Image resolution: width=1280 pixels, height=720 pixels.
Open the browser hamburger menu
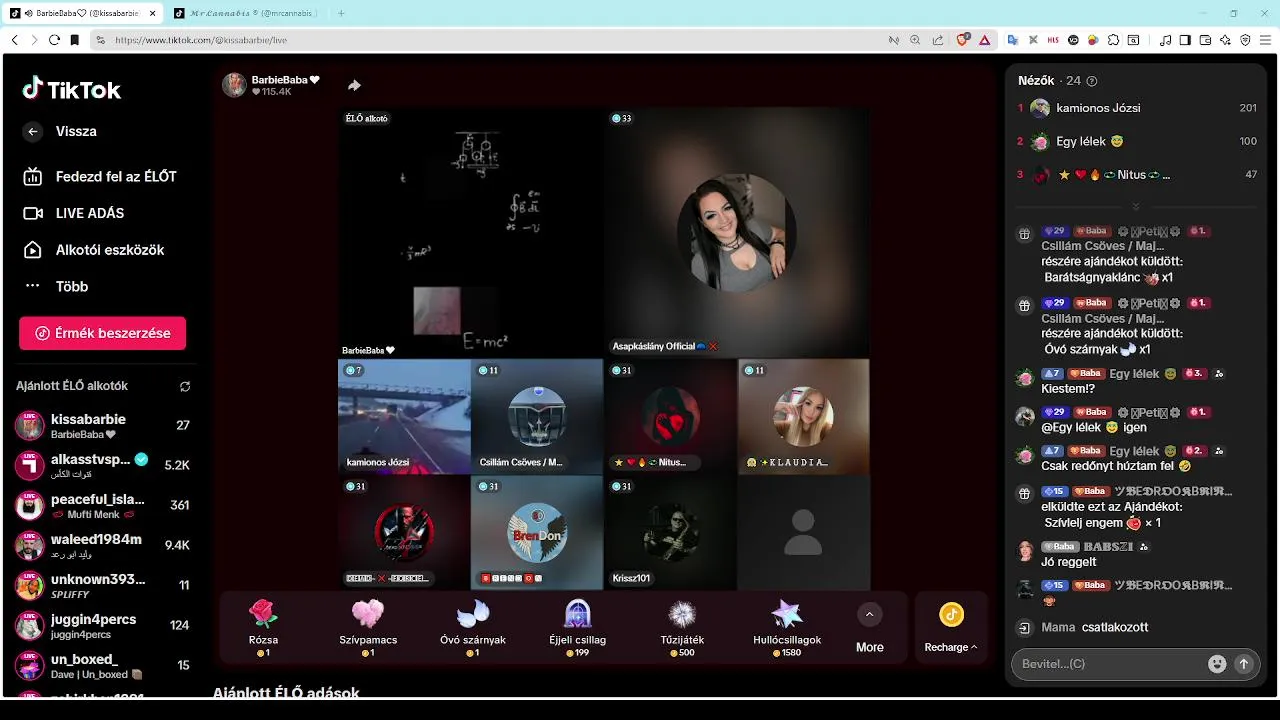[1267, 40]
